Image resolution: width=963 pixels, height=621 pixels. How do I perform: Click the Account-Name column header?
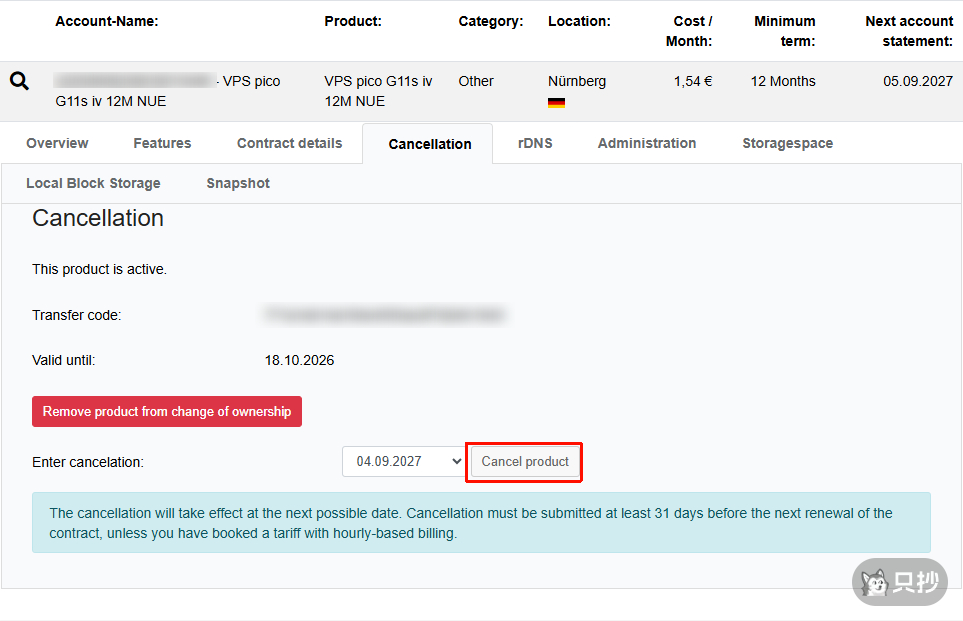(x=107, y=21)
